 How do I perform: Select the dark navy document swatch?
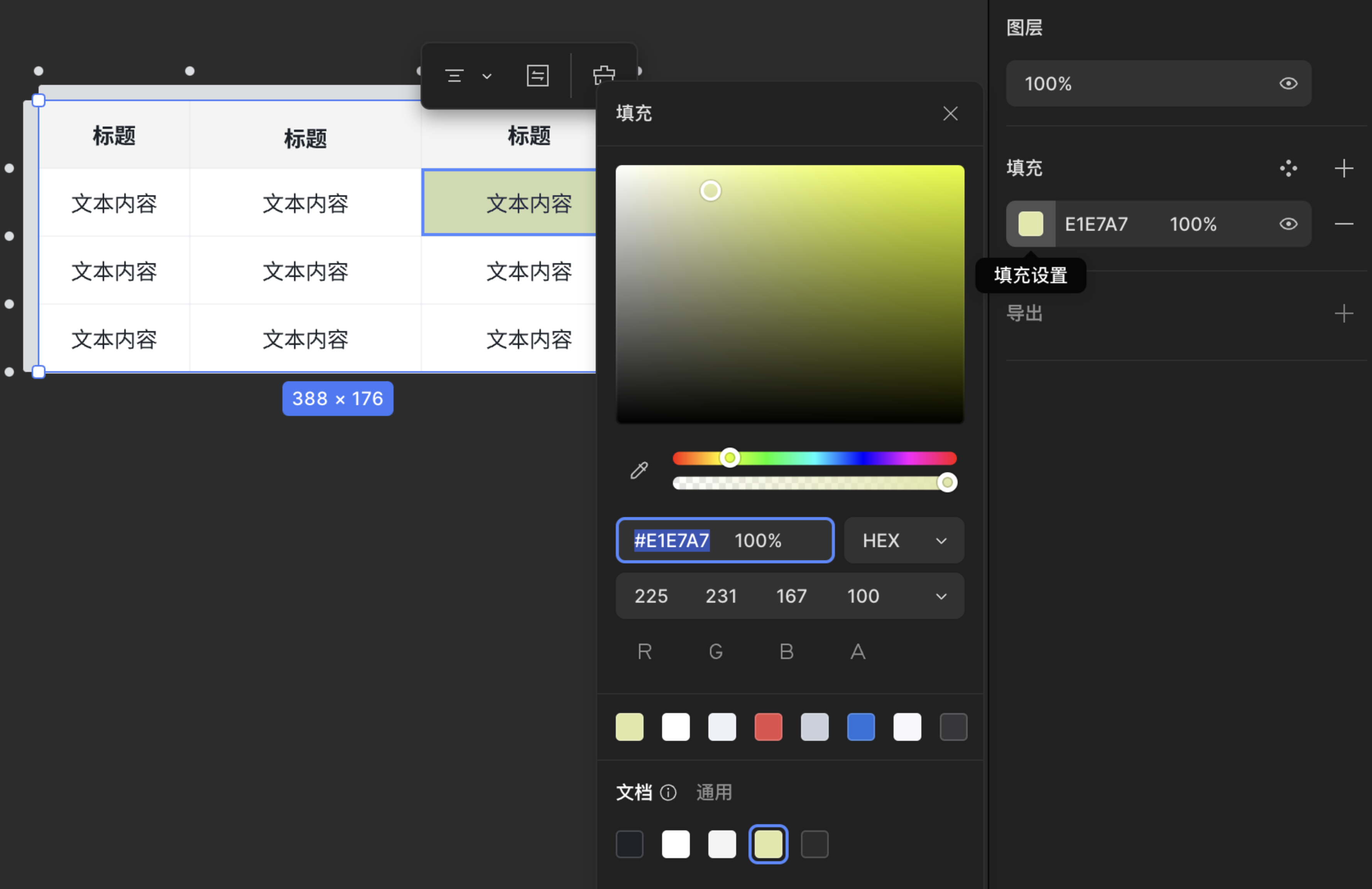pos(630,845)
